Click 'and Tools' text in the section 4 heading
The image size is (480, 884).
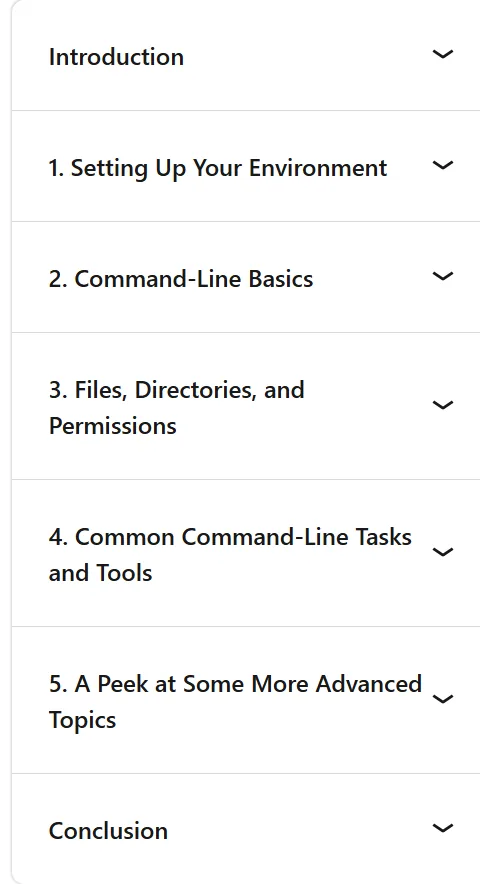point(100,573)
